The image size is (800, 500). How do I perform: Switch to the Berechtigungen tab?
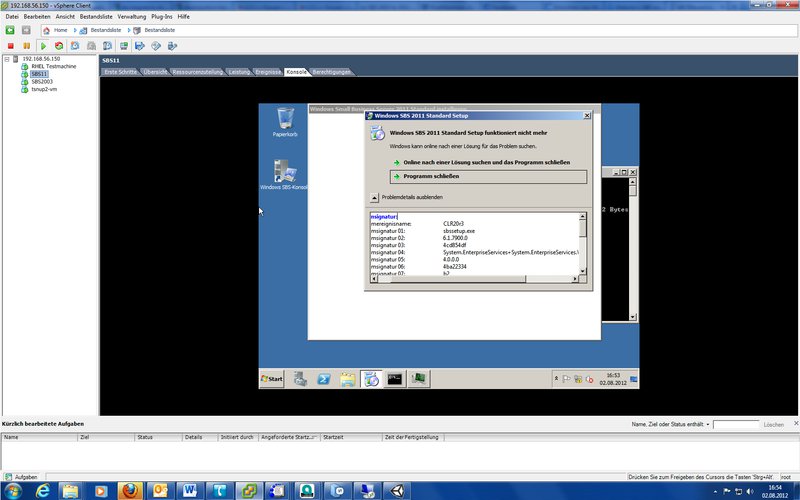pyautogui.click(x=331, y=72)
